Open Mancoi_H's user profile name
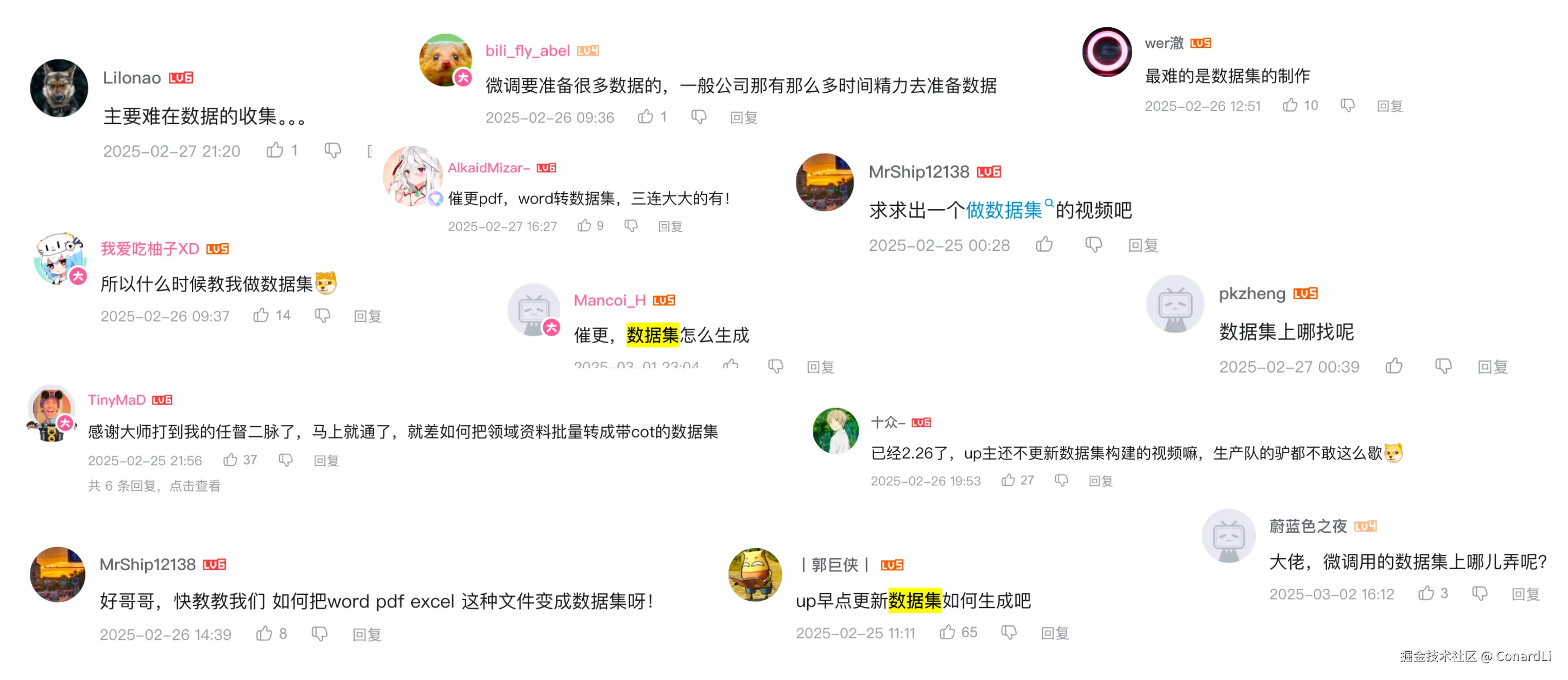Viewport: 1568px width, 680px height. (609, 300)
